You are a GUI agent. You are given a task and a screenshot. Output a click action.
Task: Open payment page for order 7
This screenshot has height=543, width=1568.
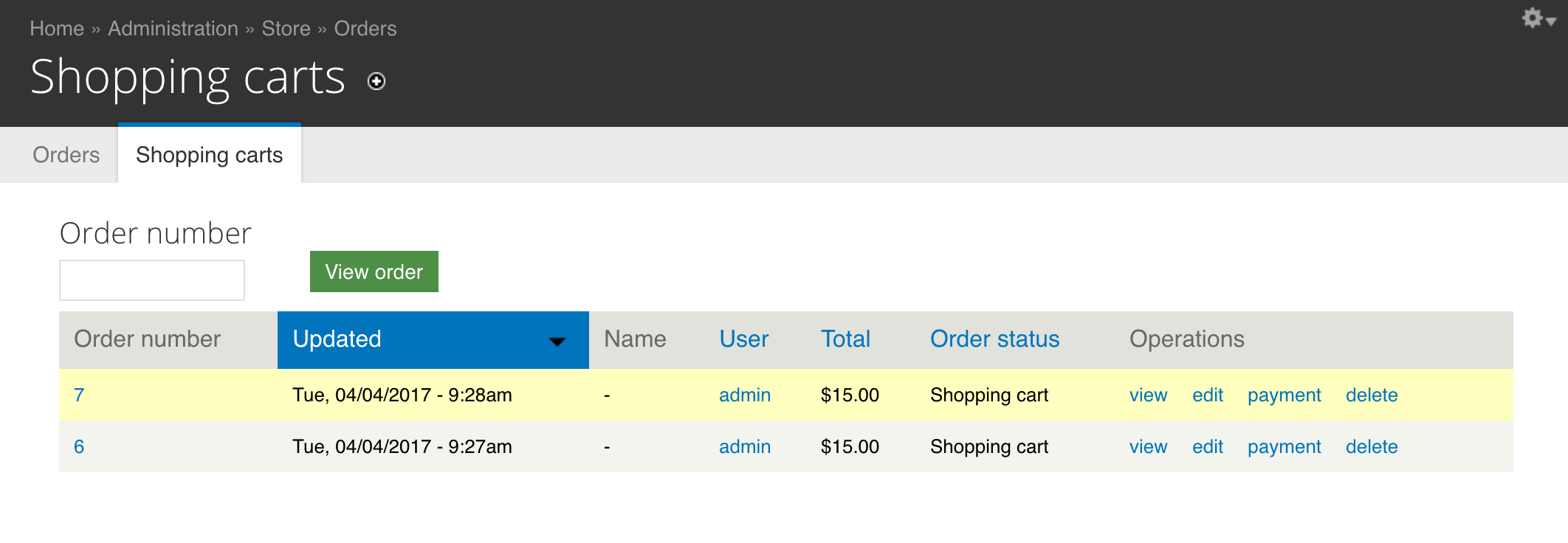1285,395
